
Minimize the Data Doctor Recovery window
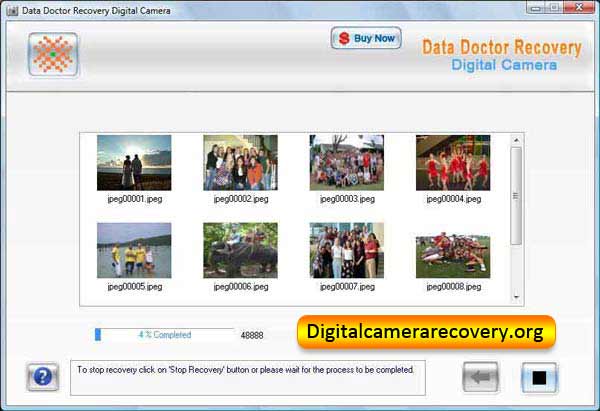pos(536,8)
